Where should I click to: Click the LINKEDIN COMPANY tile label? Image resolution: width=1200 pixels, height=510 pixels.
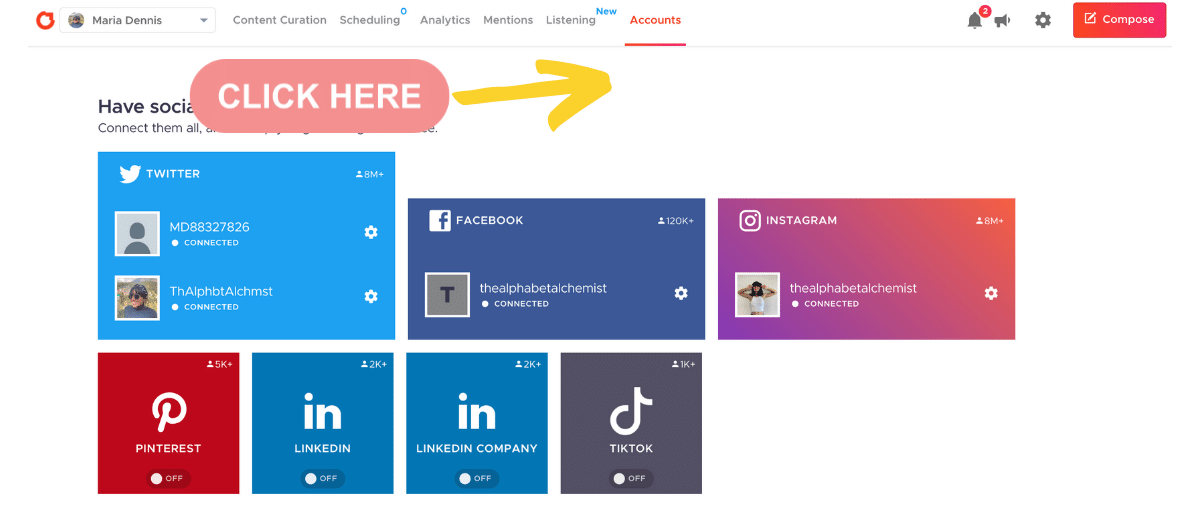pos(477,449)
